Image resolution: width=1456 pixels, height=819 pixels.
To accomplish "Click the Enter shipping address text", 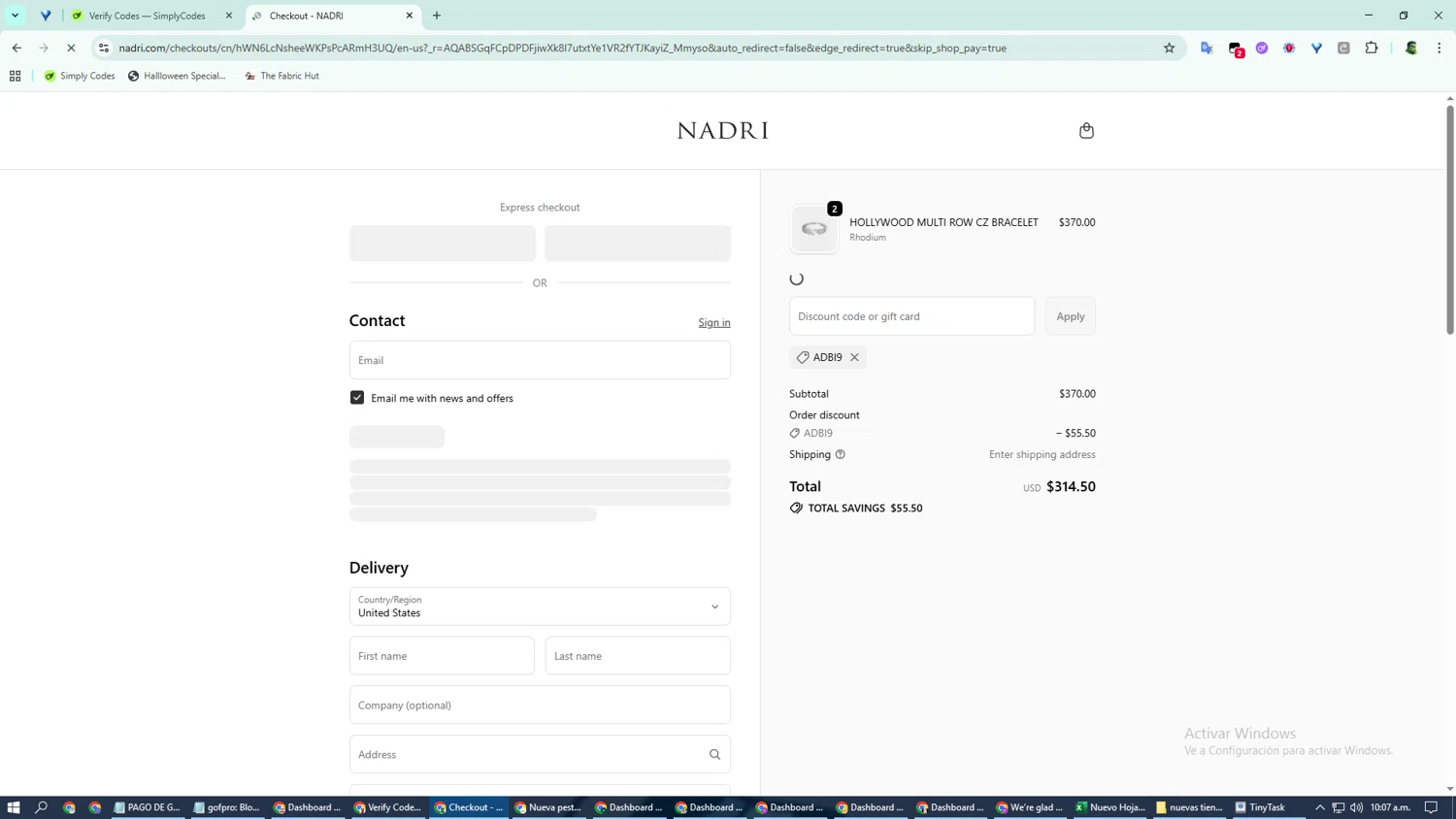I will 1042,454.
